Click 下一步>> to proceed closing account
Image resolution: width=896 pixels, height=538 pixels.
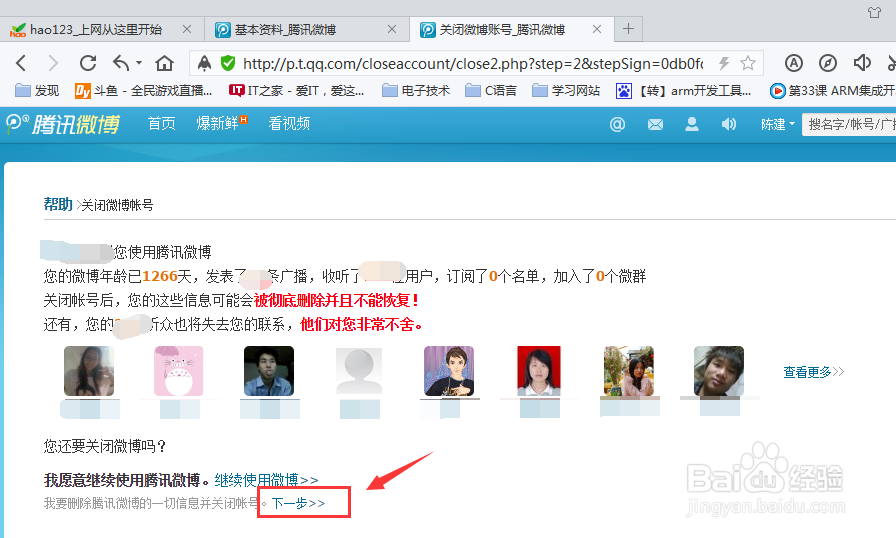298,503
